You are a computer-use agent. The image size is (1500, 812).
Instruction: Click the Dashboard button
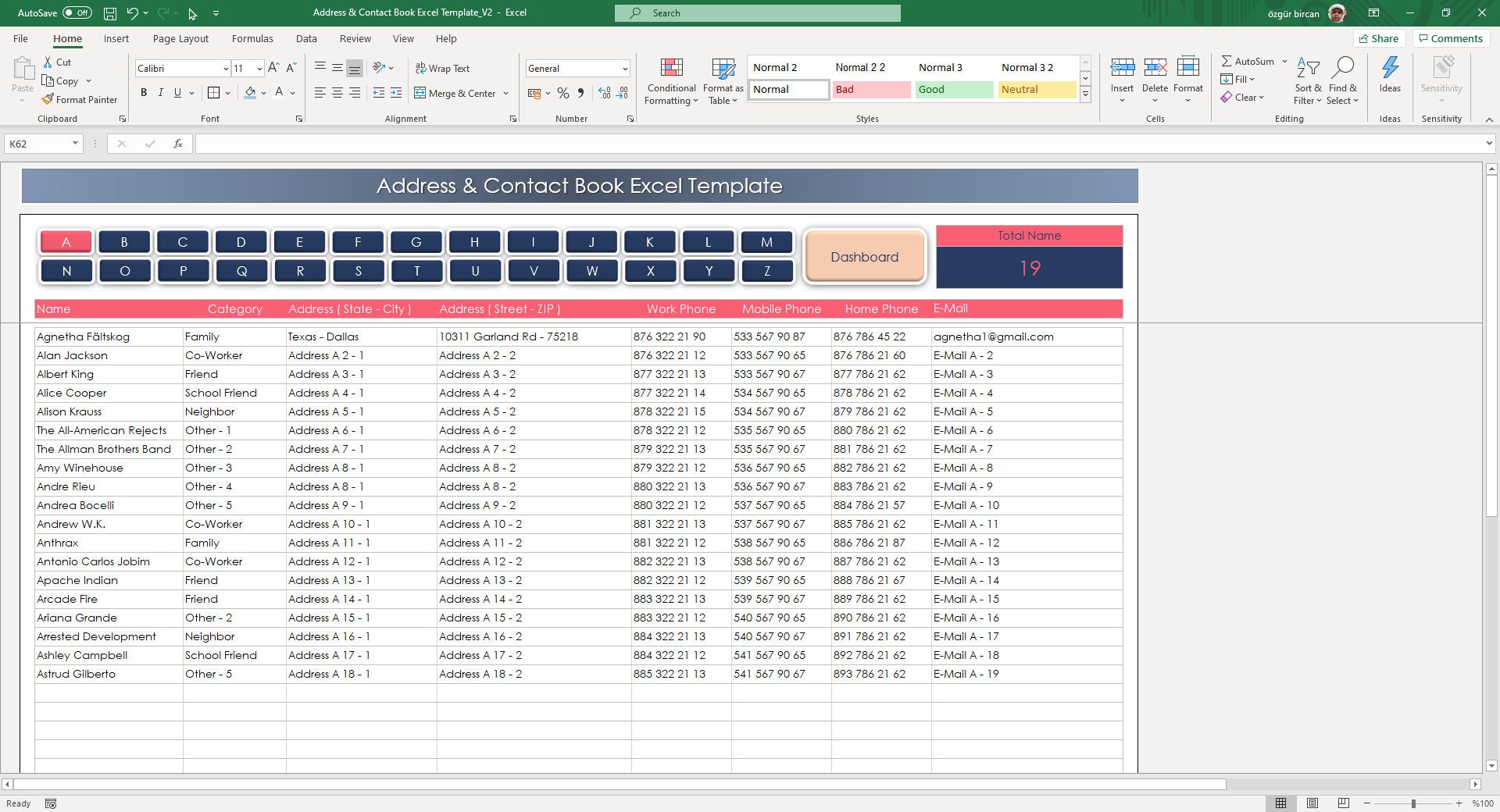click(x=864, y=256)
